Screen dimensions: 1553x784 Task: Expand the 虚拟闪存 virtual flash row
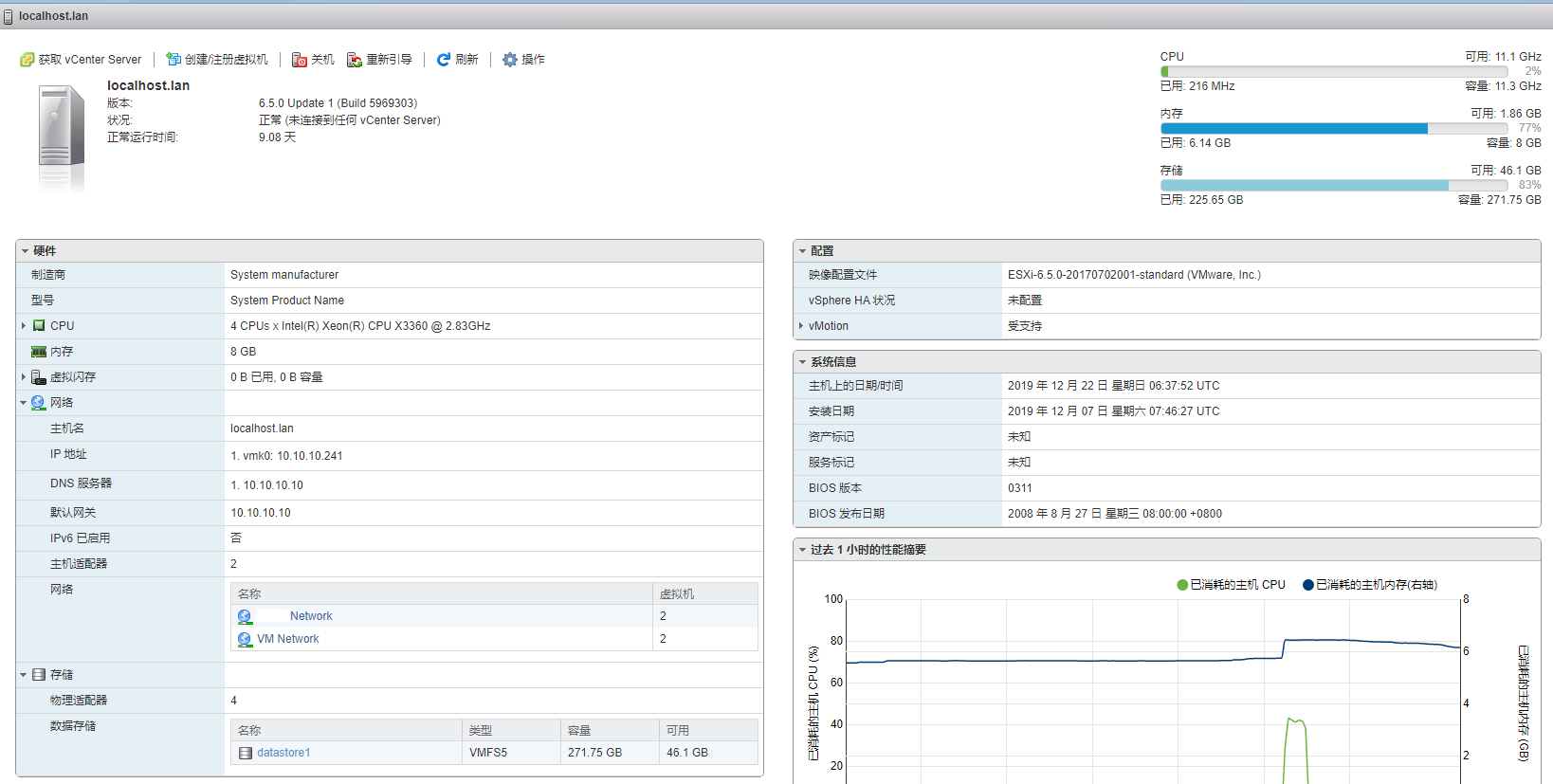[x=24, y=377]
